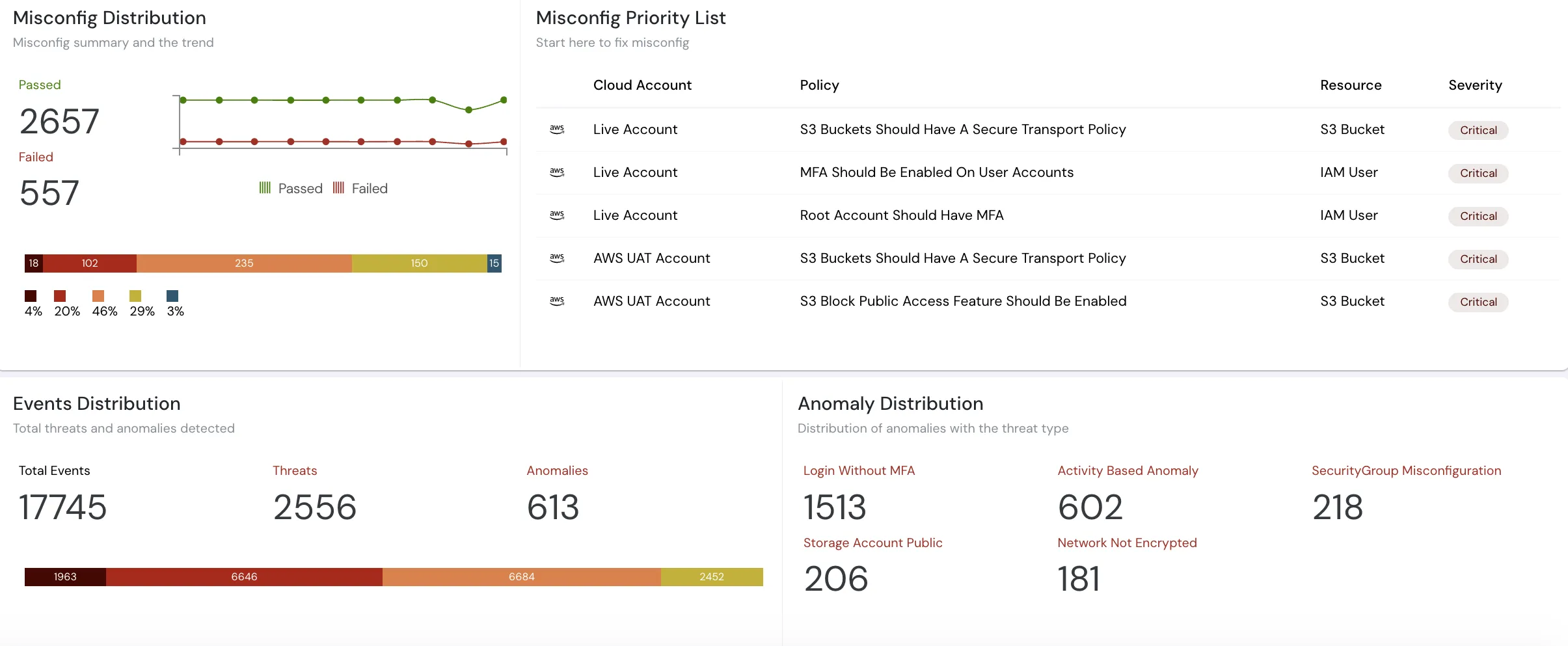This screenshot has height=646, width=1568.
Task: Click the AWS icon on the S3 Block Public Access row
Action: click(x=557, y=301)
